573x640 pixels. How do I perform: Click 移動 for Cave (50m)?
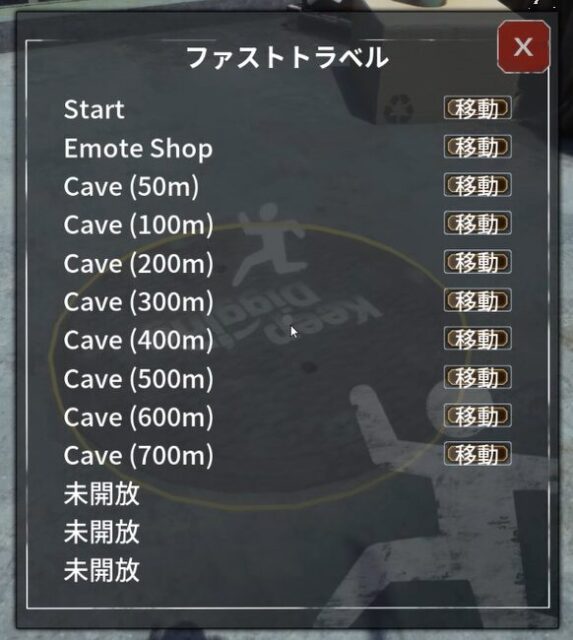(x=478, y=185)
